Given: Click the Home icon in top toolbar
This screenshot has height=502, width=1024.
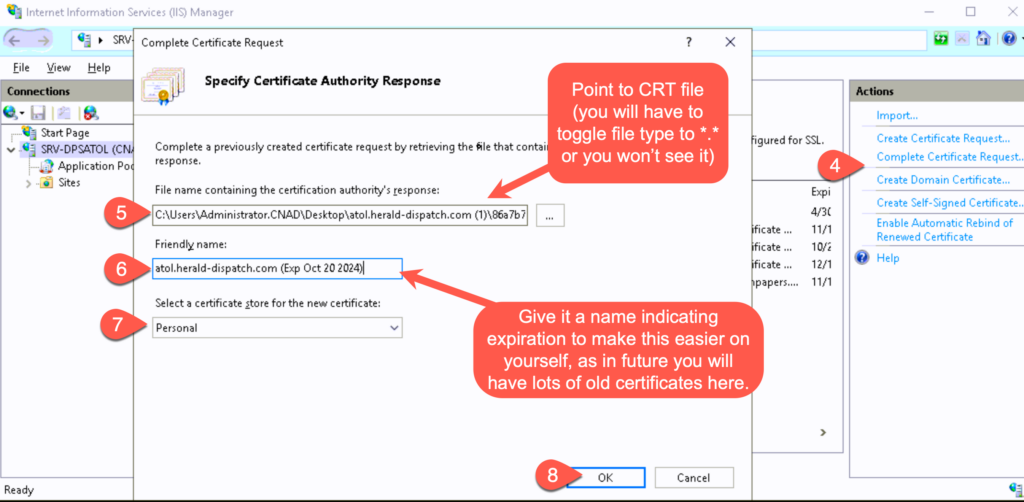Looking at the screenshot, I should point(983,39).
